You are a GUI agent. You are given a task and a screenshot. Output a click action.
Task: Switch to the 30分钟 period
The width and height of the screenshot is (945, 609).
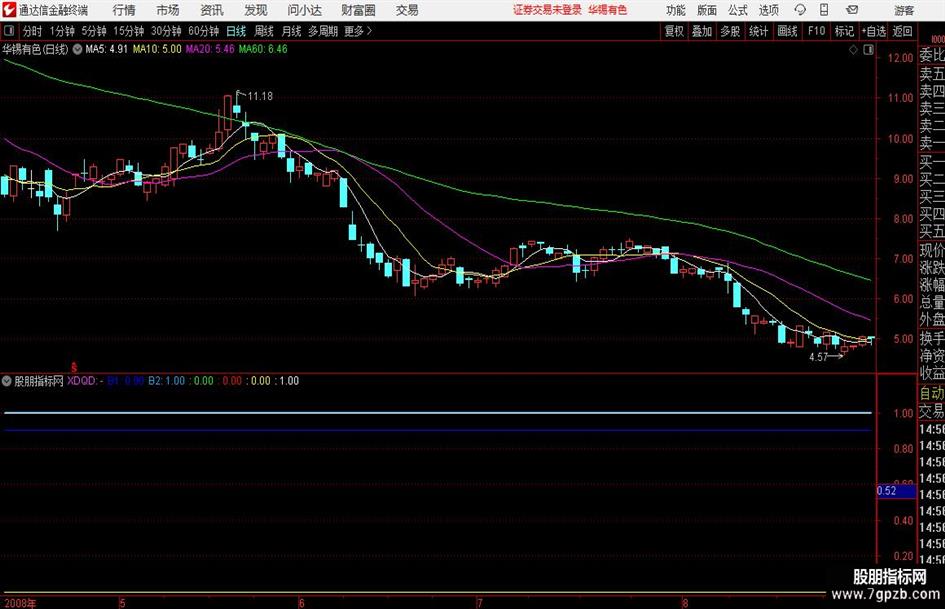[x=166, y=31]
